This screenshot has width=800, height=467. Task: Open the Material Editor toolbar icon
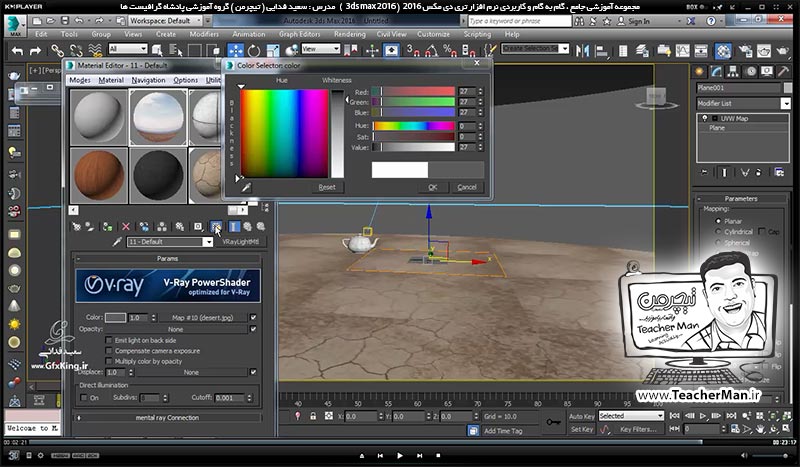click(723, 51)
